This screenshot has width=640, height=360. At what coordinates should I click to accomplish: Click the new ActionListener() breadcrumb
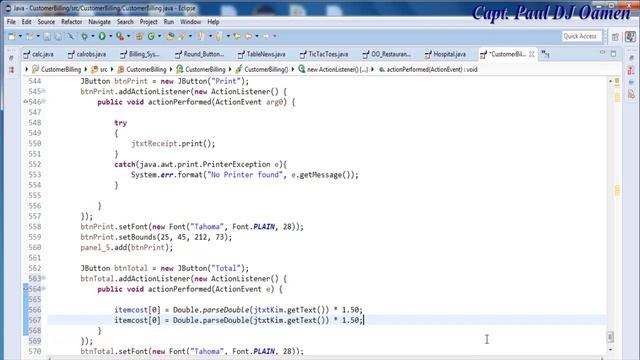coord(333,70)
